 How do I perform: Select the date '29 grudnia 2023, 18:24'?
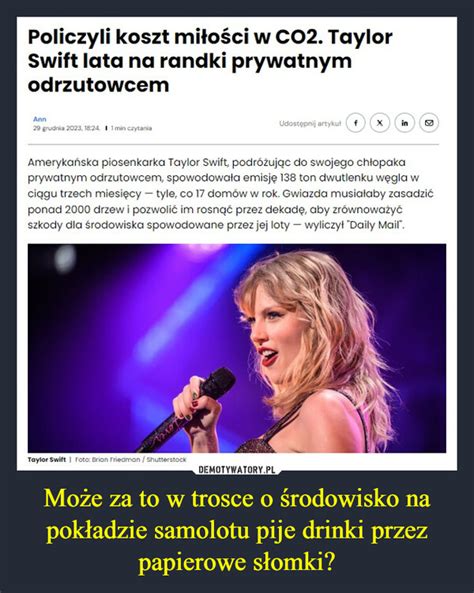[67, 128]
